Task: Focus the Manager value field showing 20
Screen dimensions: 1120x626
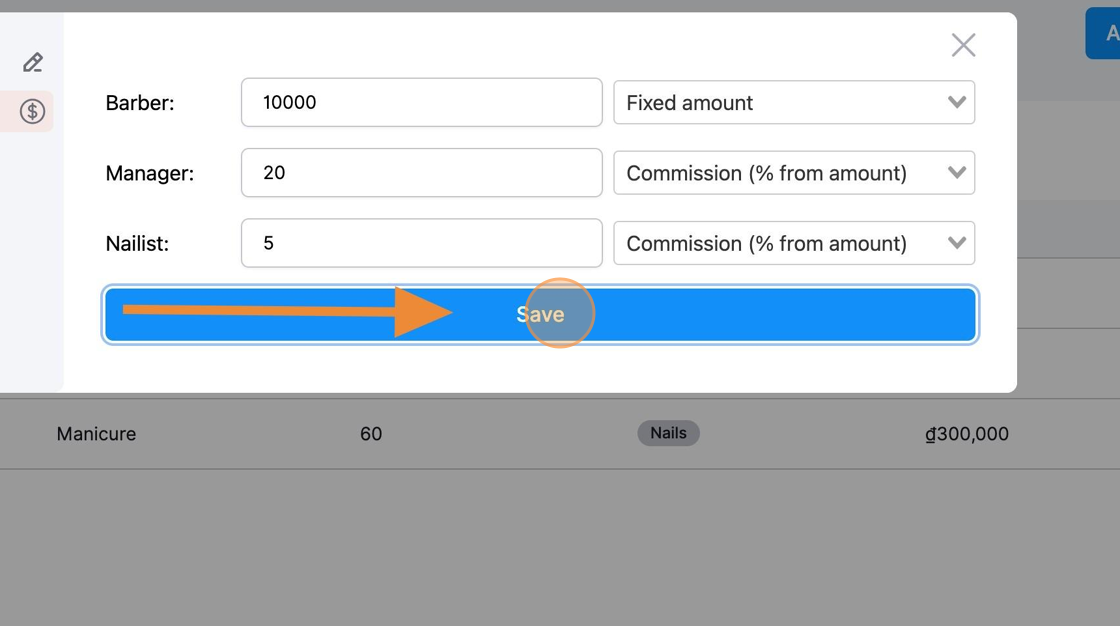Action: (x=421, y=172)
